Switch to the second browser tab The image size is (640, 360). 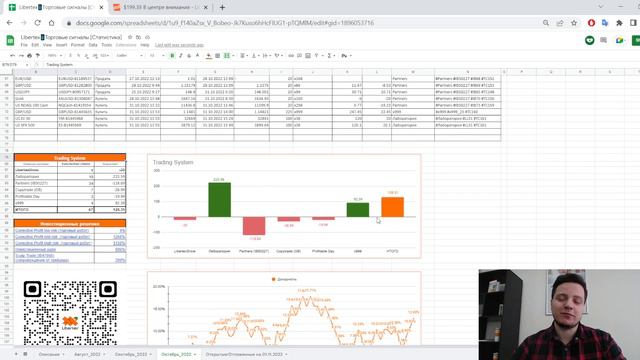point(160,7)
